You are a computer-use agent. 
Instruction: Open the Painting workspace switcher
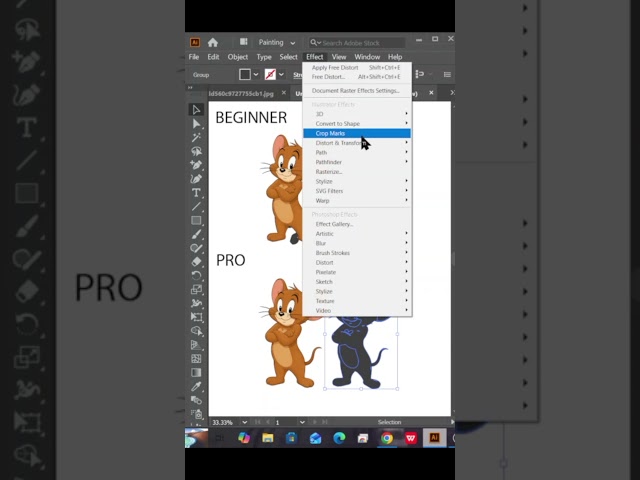coord(276,42)
